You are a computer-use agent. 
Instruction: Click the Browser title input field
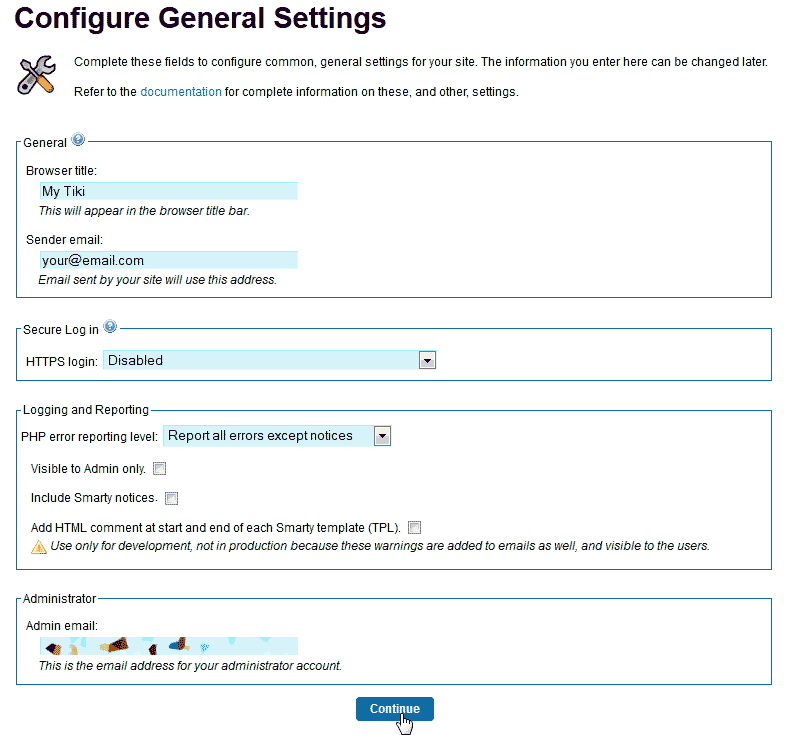168,191
